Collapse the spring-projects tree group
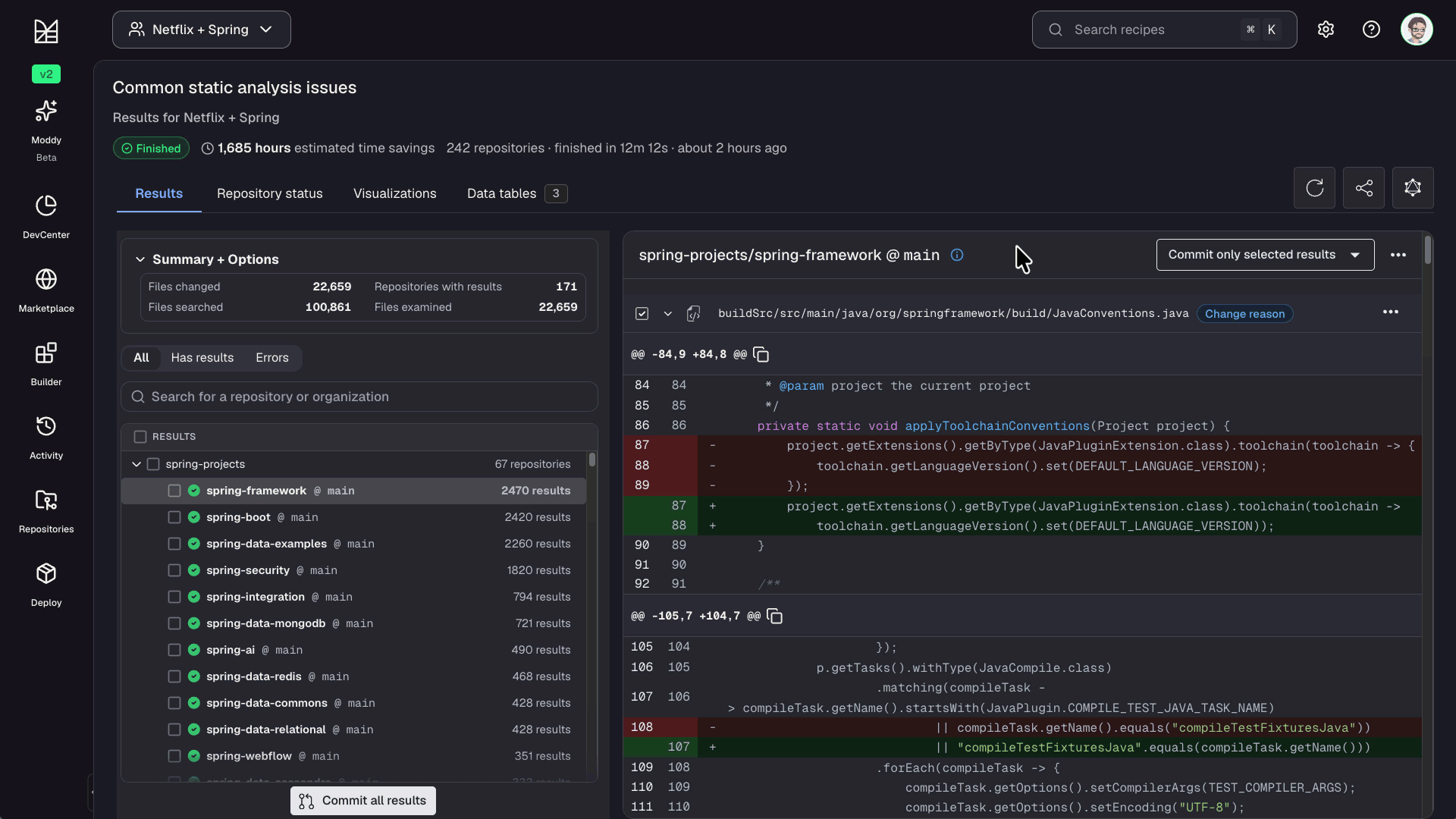The image size is (1456, 819). tap(136, 464)
